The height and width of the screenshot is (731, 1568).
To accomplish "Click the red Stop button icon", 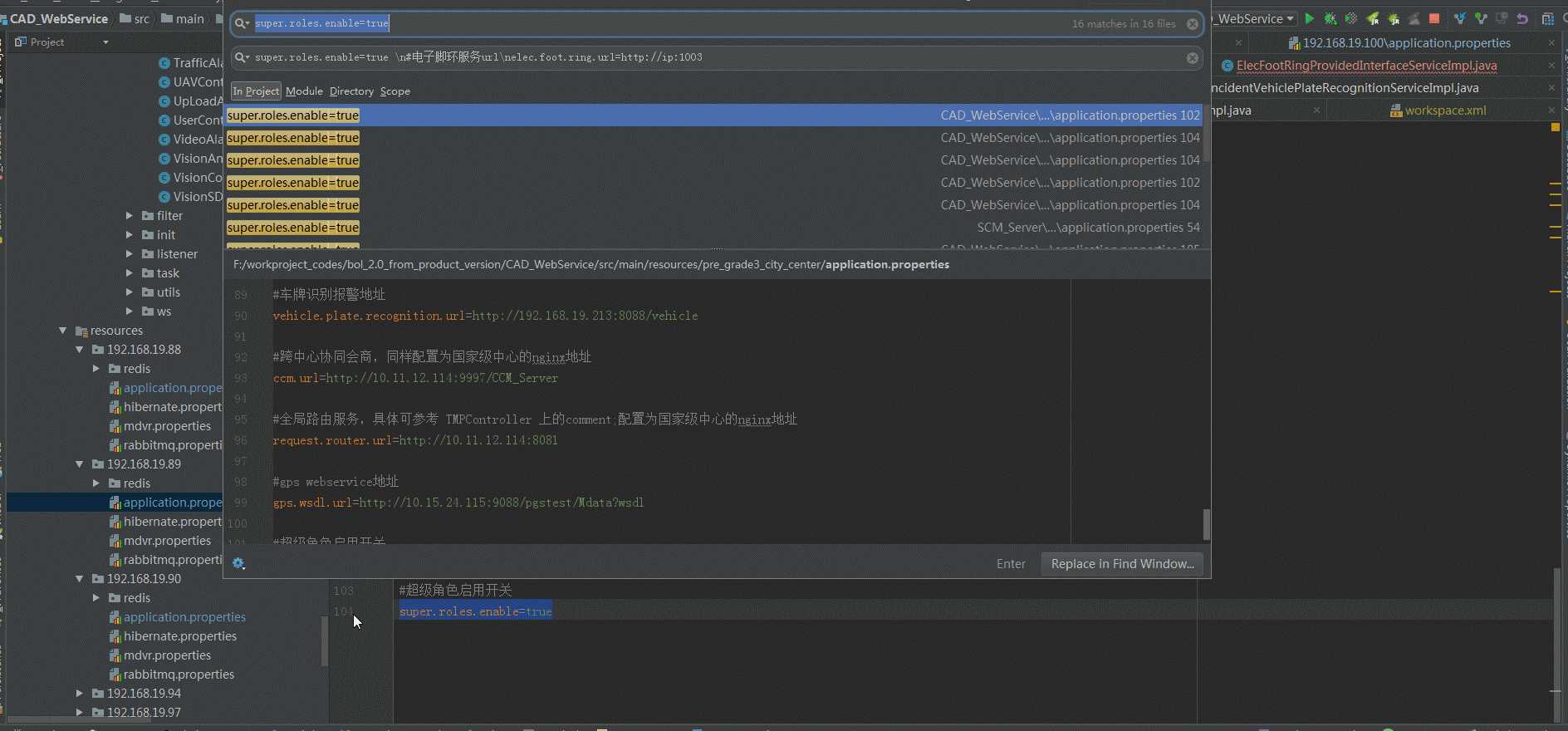I will 1434,18.
